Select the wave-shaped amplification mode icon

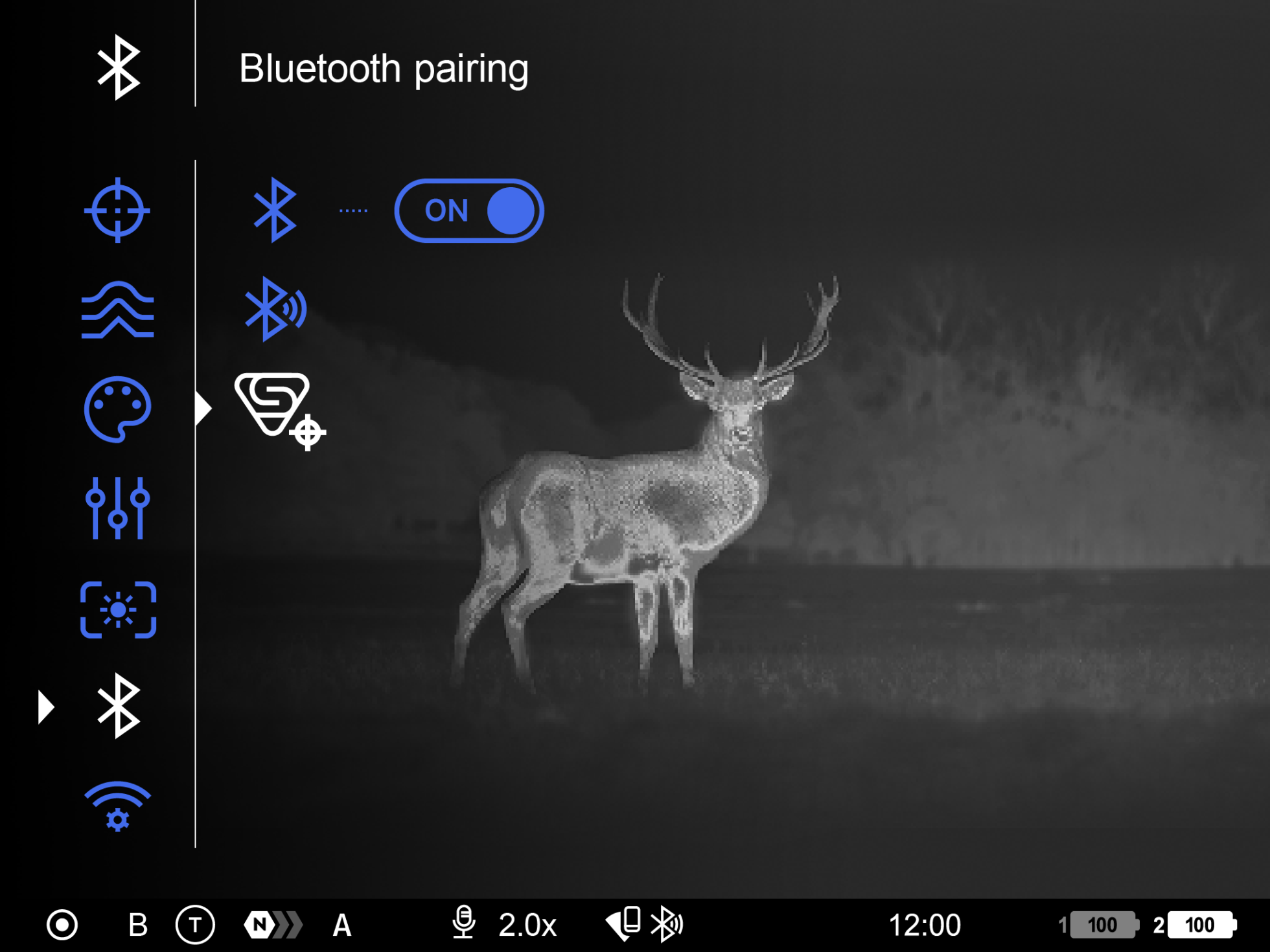click(117, 310)
